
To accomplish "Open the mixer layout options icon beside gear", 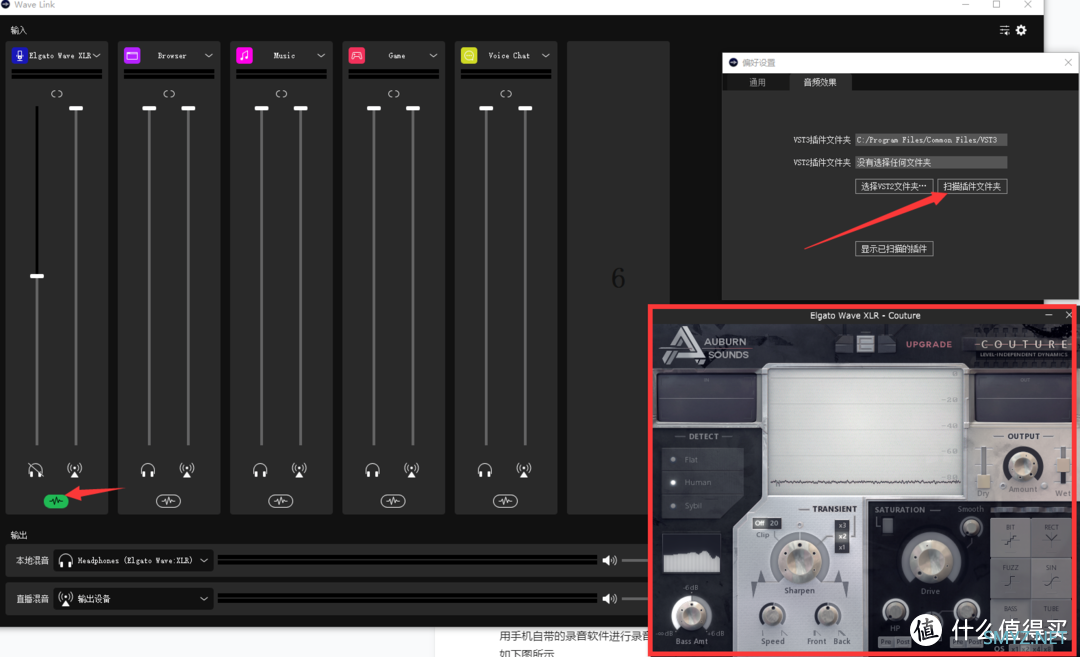I will tap(1004, 30).
